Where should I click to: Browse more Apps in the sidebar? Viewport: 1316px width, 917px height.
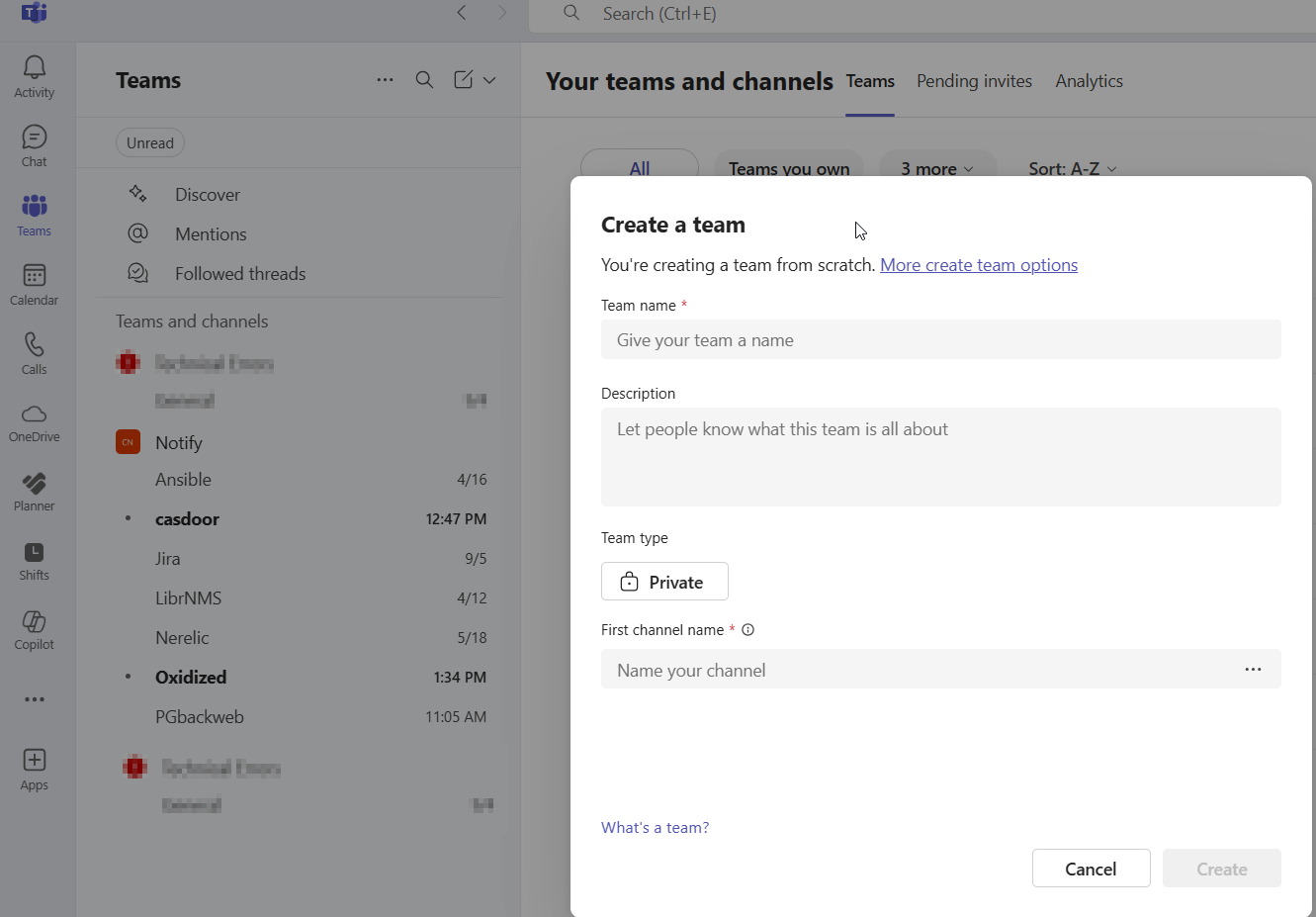coord(34,767)
